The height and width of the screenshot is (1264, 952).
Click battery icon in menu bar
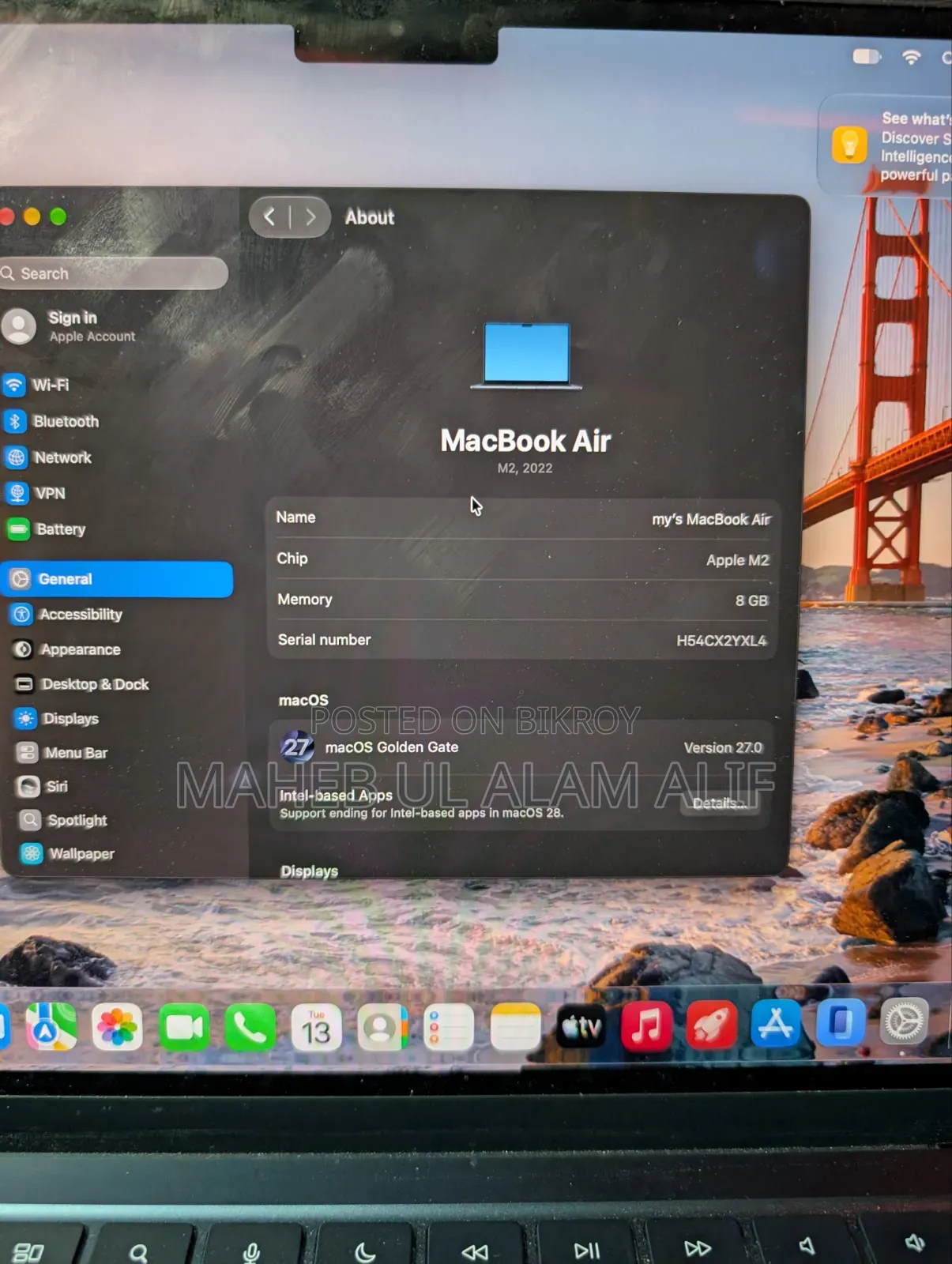867,56
